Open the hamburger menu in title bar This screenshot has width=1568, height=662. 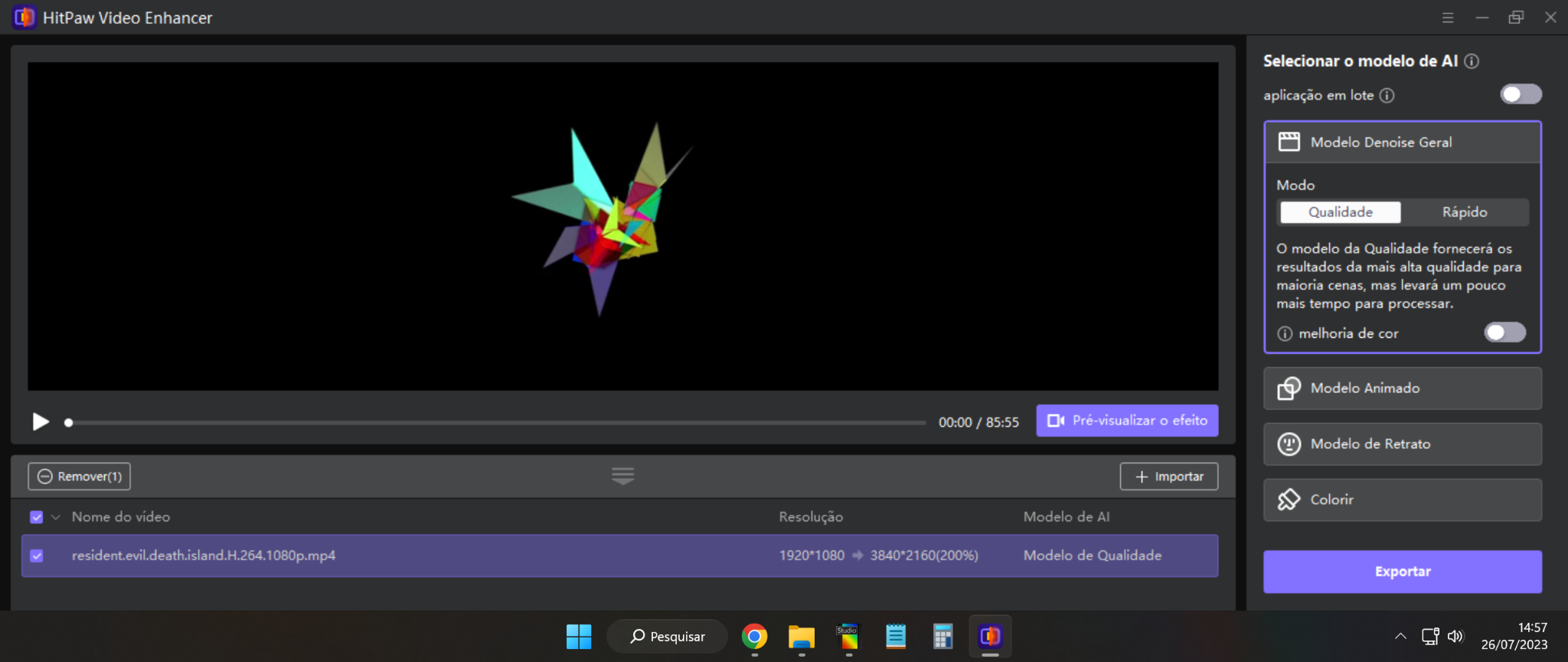click(x=1447, y=17)
